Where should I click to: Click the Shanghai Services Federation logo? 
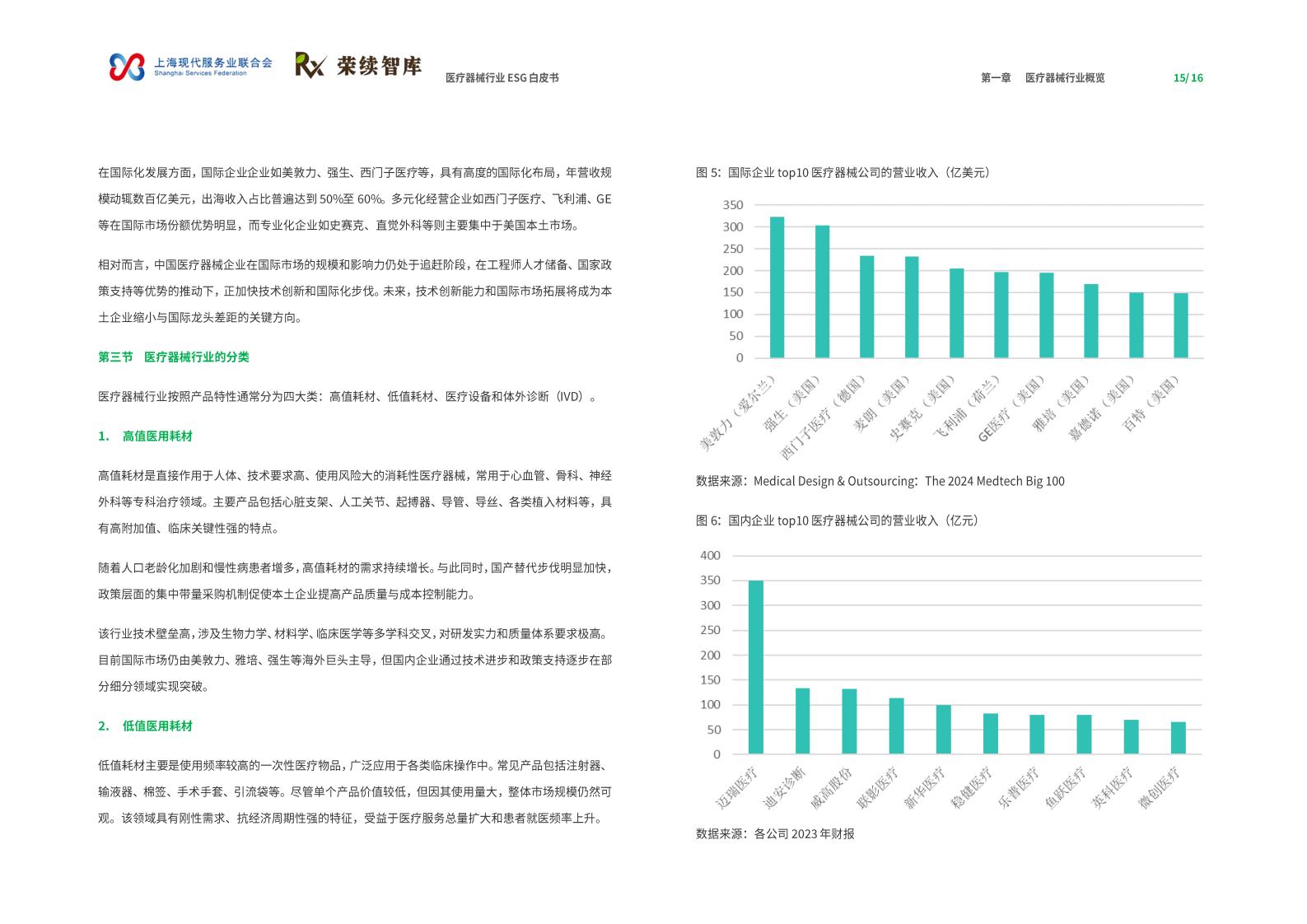pos(191,67)
